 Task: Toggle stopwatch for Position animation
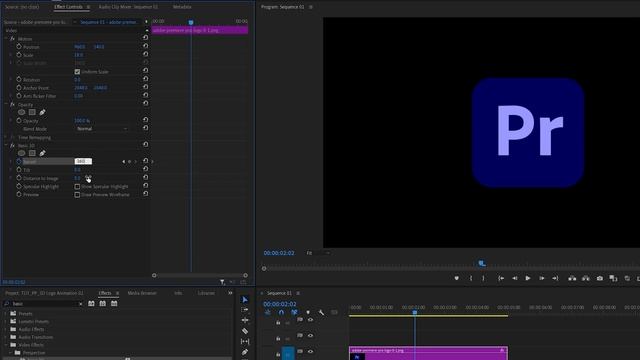[19, 47]
